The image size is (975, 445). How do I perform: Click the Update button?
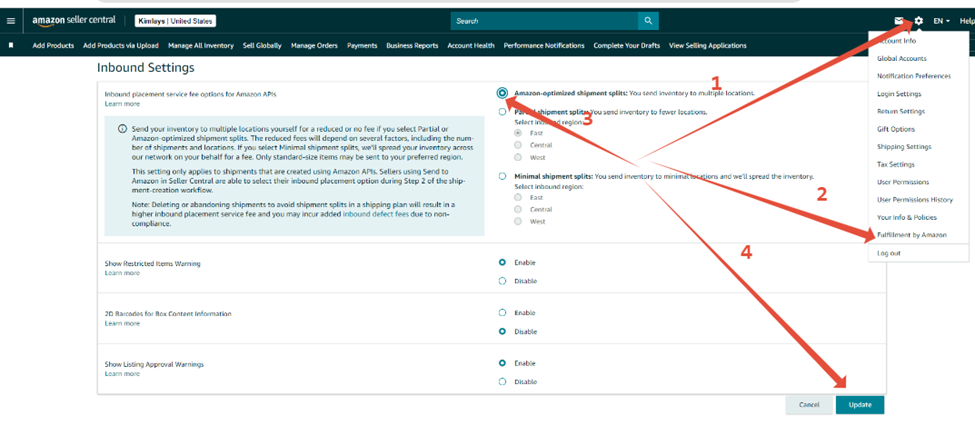pos(860,405)
